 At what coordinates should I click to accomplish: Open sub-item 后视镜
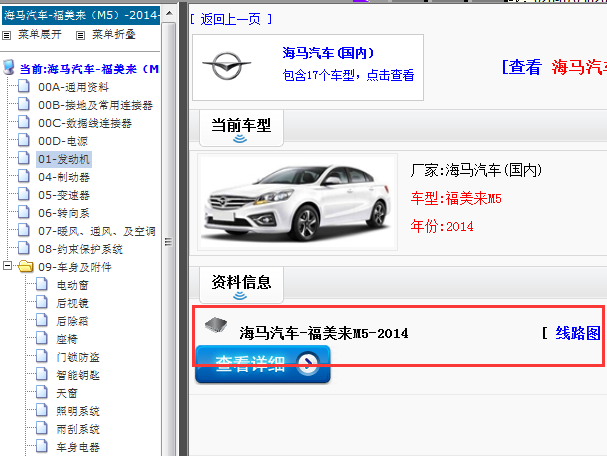pos(72,303)
